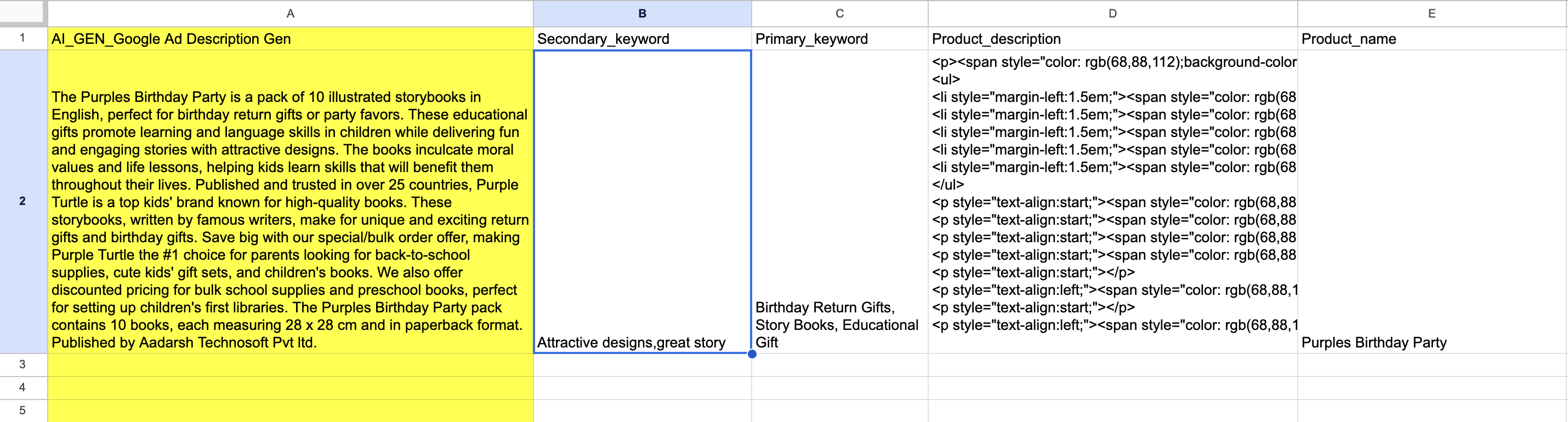Click yellow cell A3
1568x422 pixels.
click(x=291, y=365)
